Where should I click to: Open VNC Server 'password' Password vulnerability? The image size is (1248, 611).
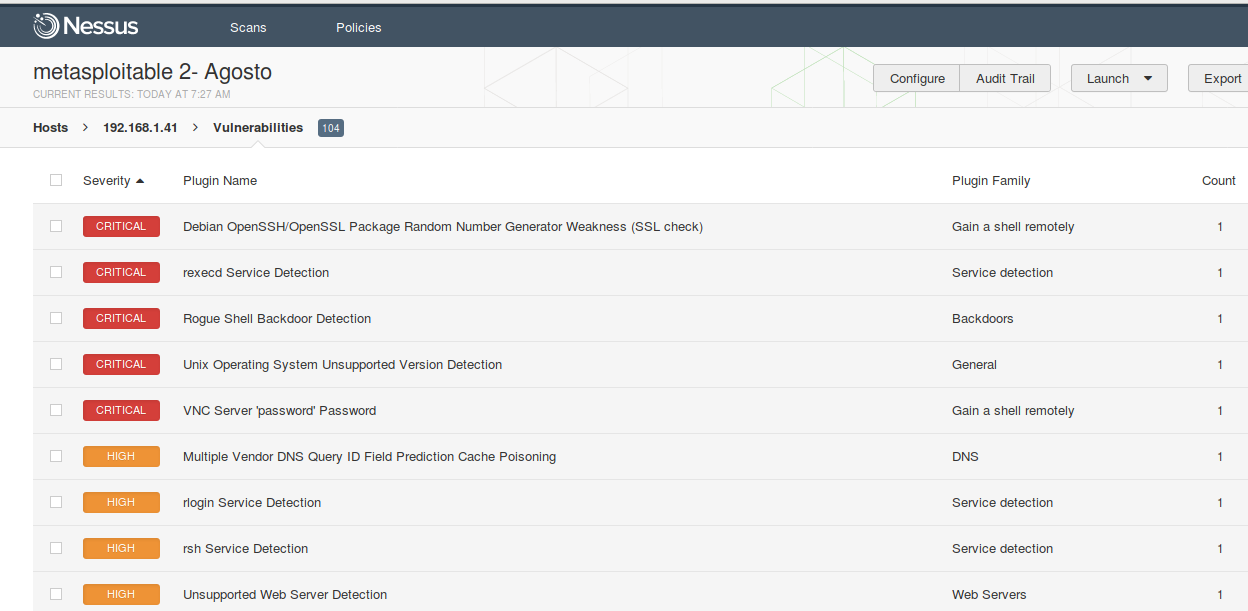pos(280,411)
